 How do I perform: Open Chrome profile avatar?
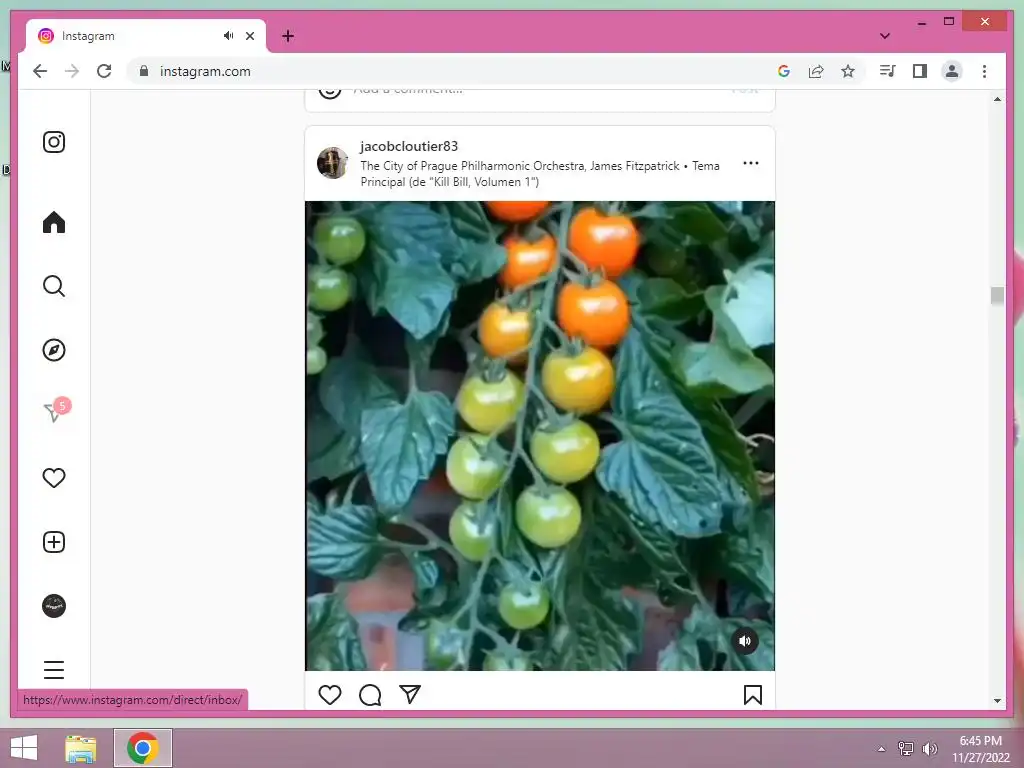(x=952, y=71)
